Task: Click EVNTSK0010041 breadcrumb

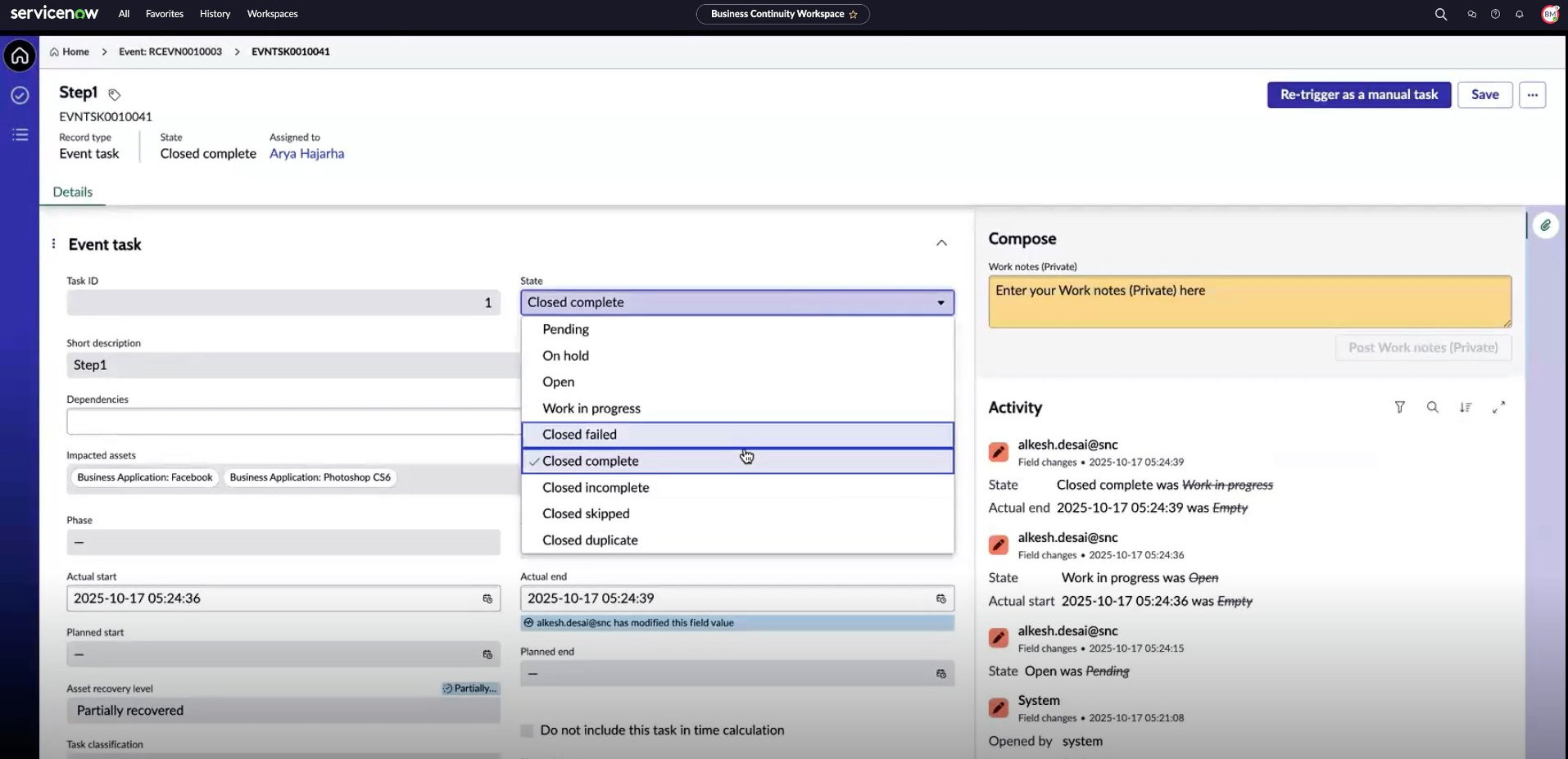Action: tap(291, 52)
